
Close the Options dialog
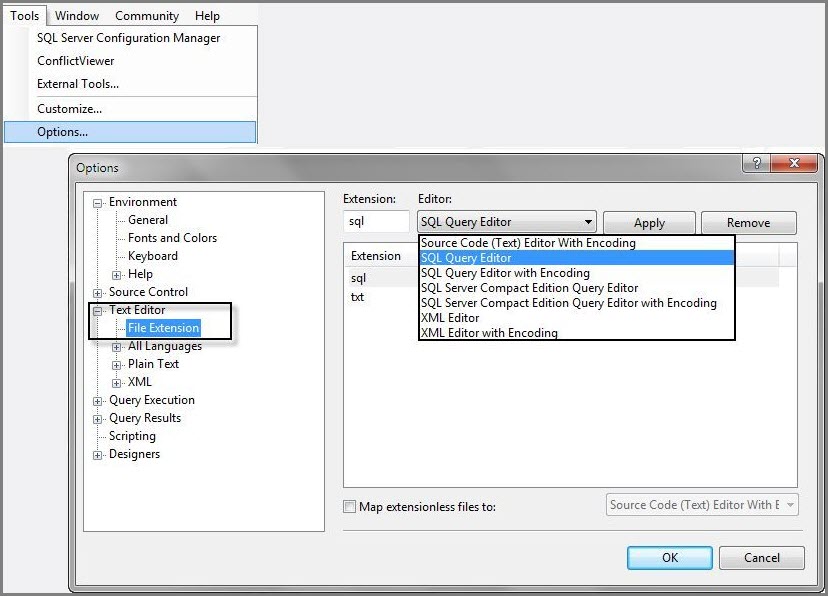click(x=794, y=163)
